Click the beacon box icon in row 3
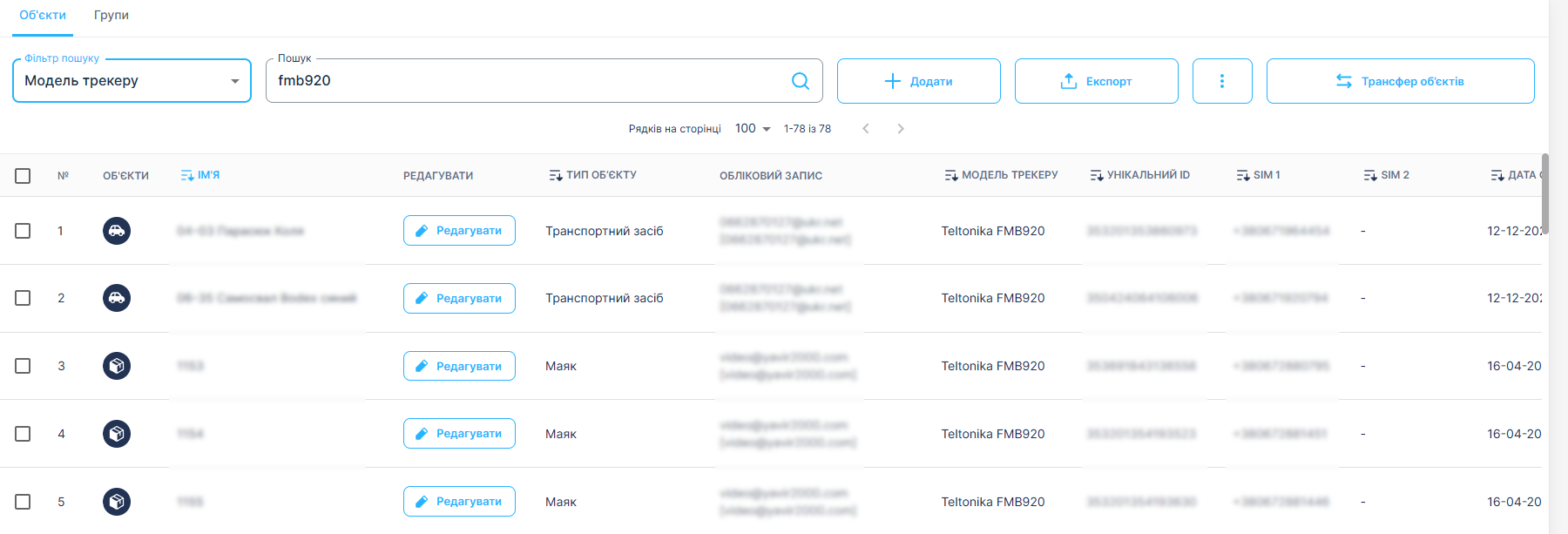The width and height of the screenshot is (1568, 534). 117,366
